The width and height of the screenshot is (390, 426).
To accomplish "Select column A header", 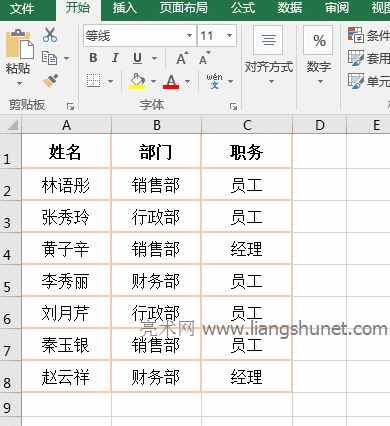I will coord(66,125).
